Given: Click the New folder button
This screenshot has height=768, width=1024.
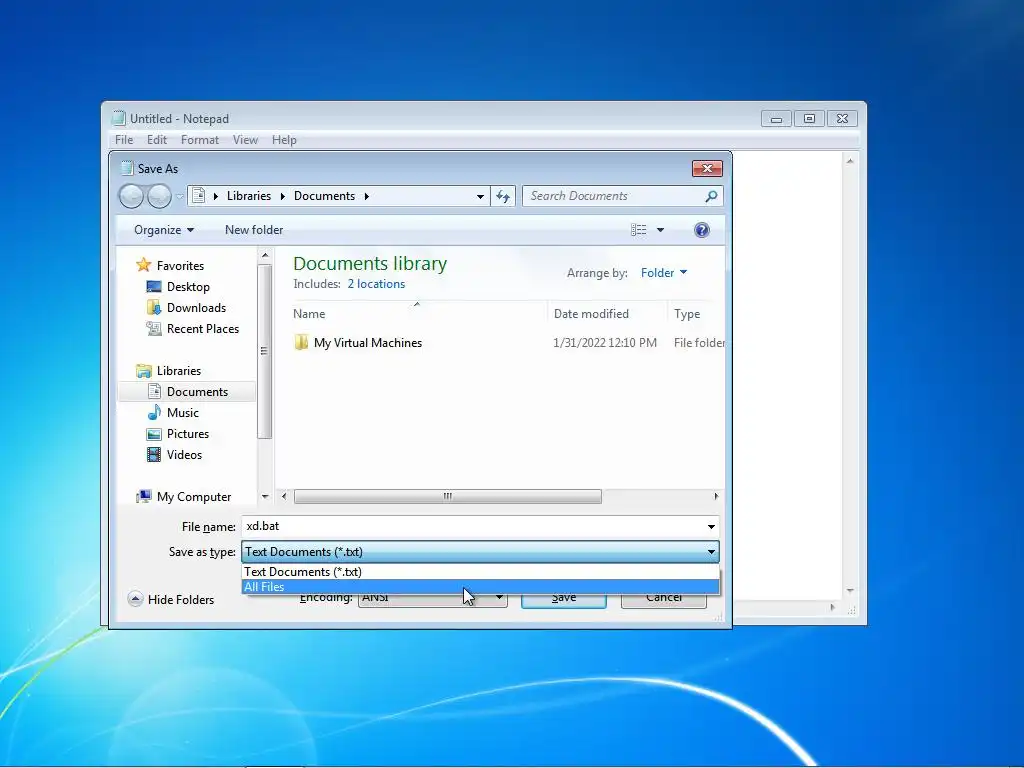Looking at the screenshot, I should (254, 230).
